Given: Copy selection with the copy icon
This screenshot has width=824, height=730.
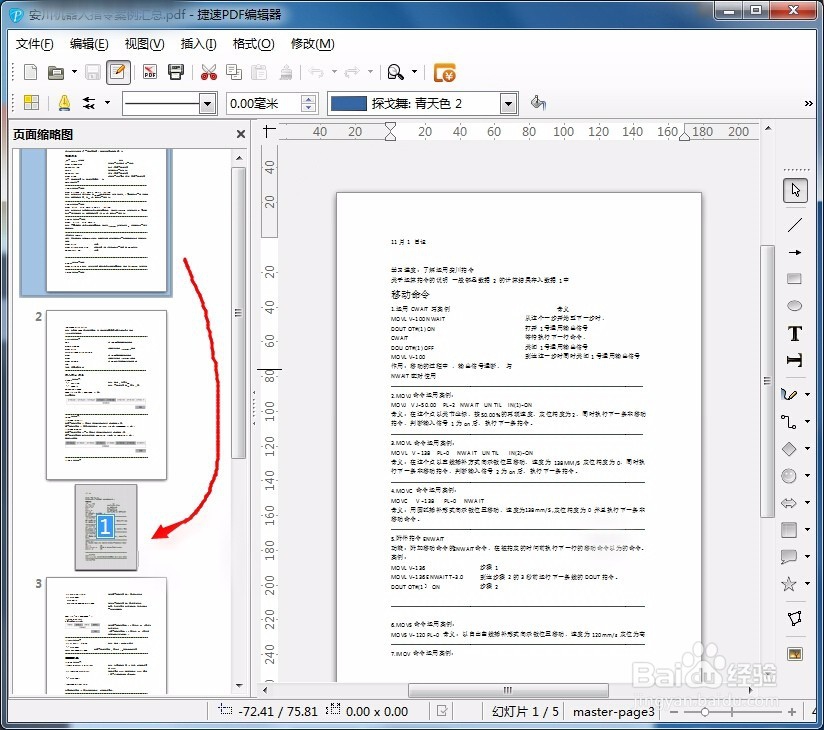Looking at the screenshot, I should pos(234,72).
